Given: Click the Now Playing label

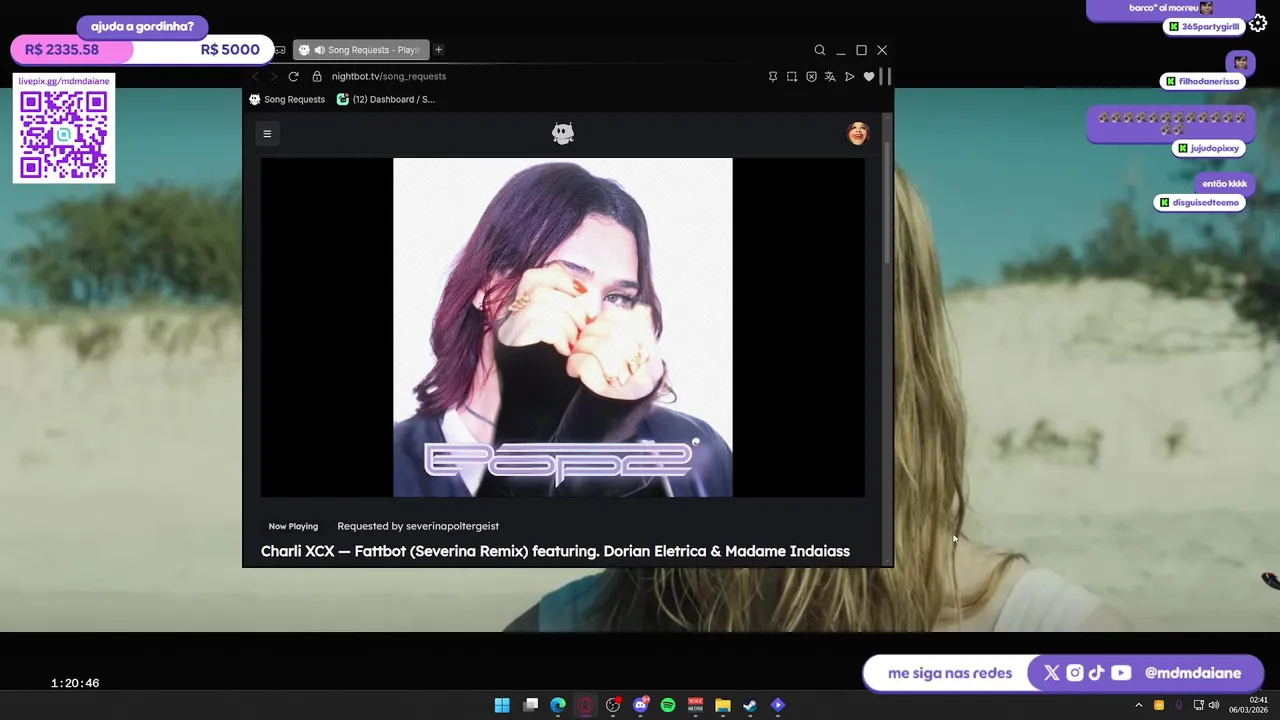Looking at the screenshot, I should tap(293, 526).
